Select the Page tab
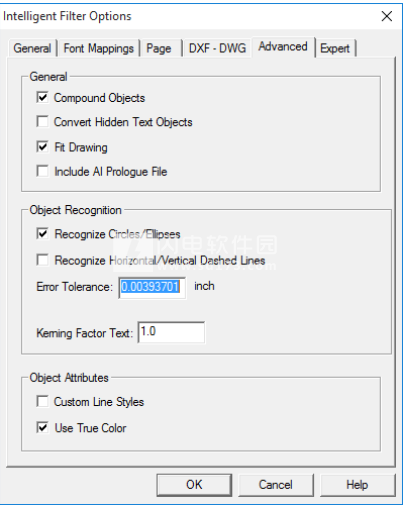Viewport: 405px width, 505px height. click(159, 48)
